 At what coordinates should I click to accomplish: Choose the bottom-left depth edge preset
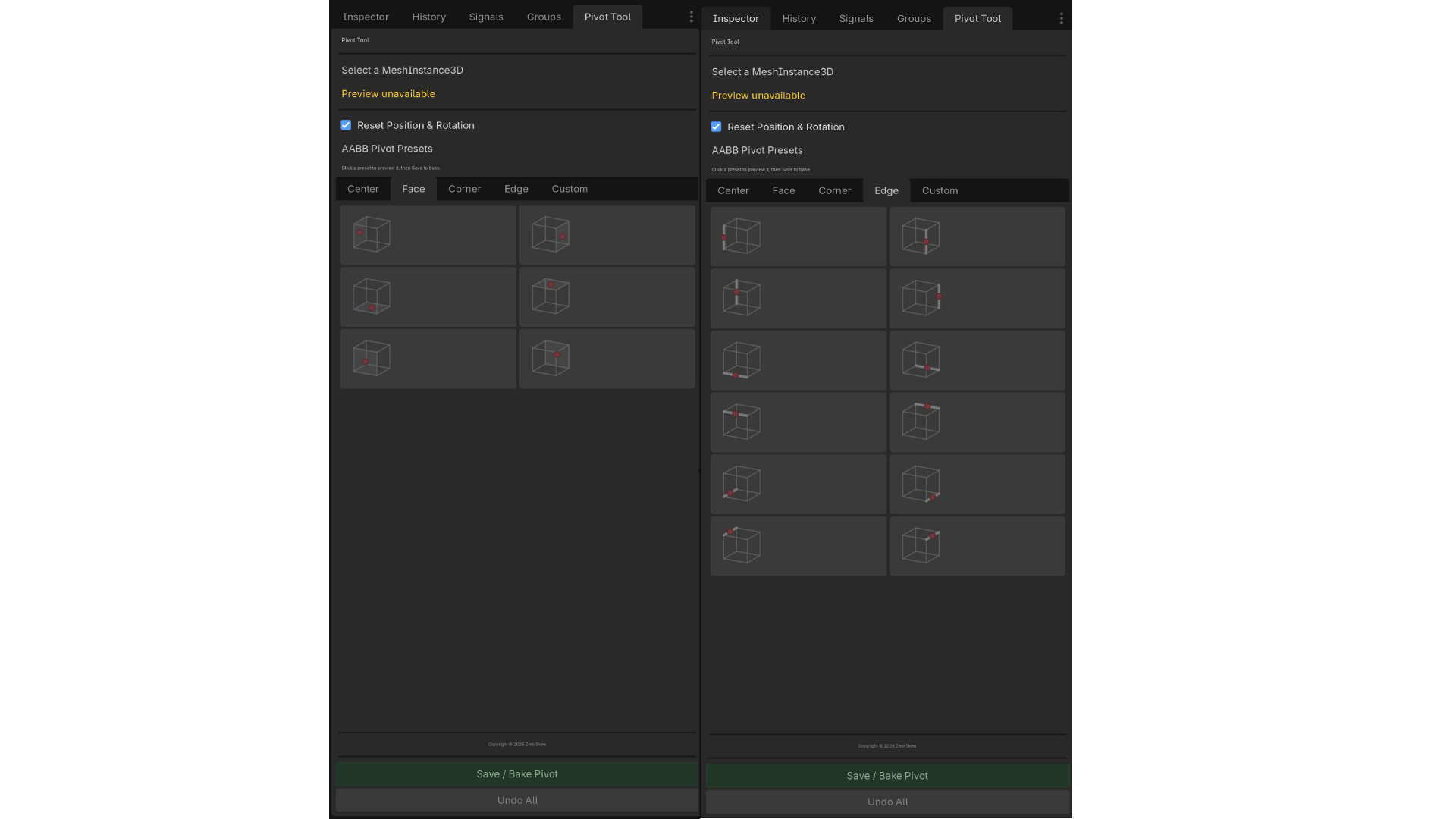coord(798,484)
